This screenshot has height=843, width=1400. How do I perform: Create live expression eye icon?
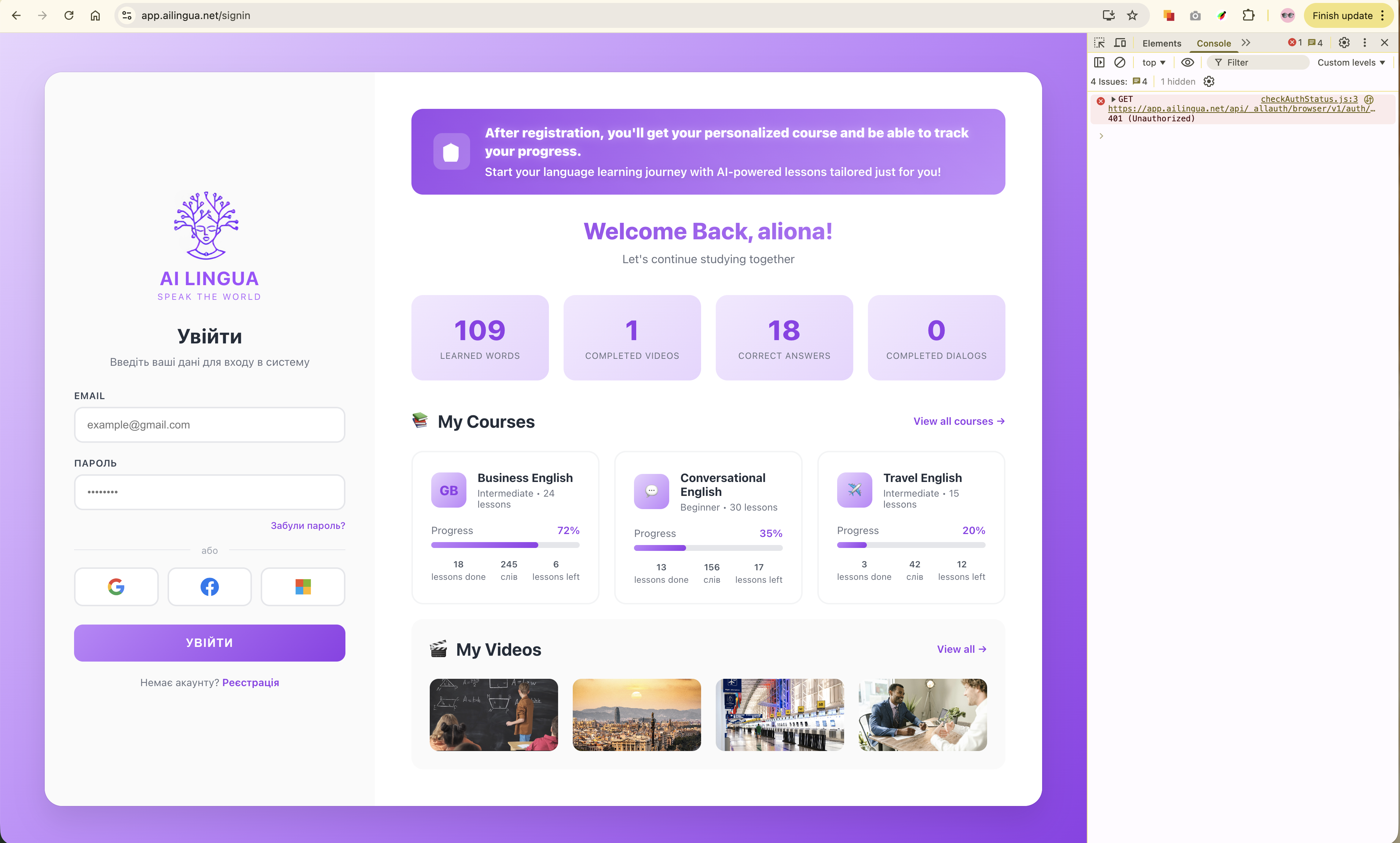1187,62
